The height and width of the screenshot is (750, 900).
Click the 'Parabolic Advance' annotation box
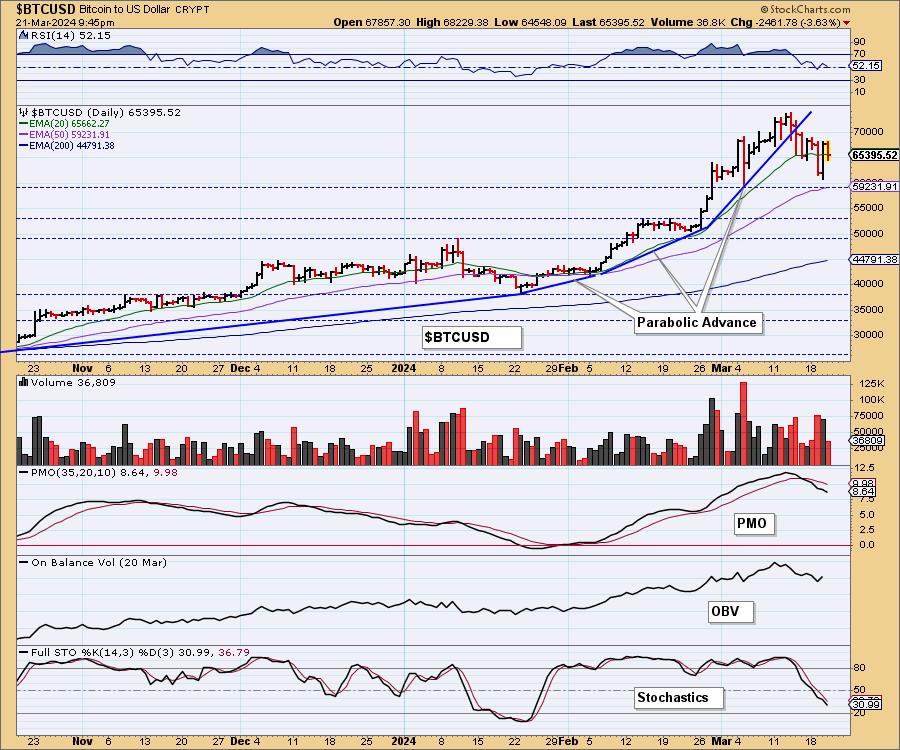[697, 322]
